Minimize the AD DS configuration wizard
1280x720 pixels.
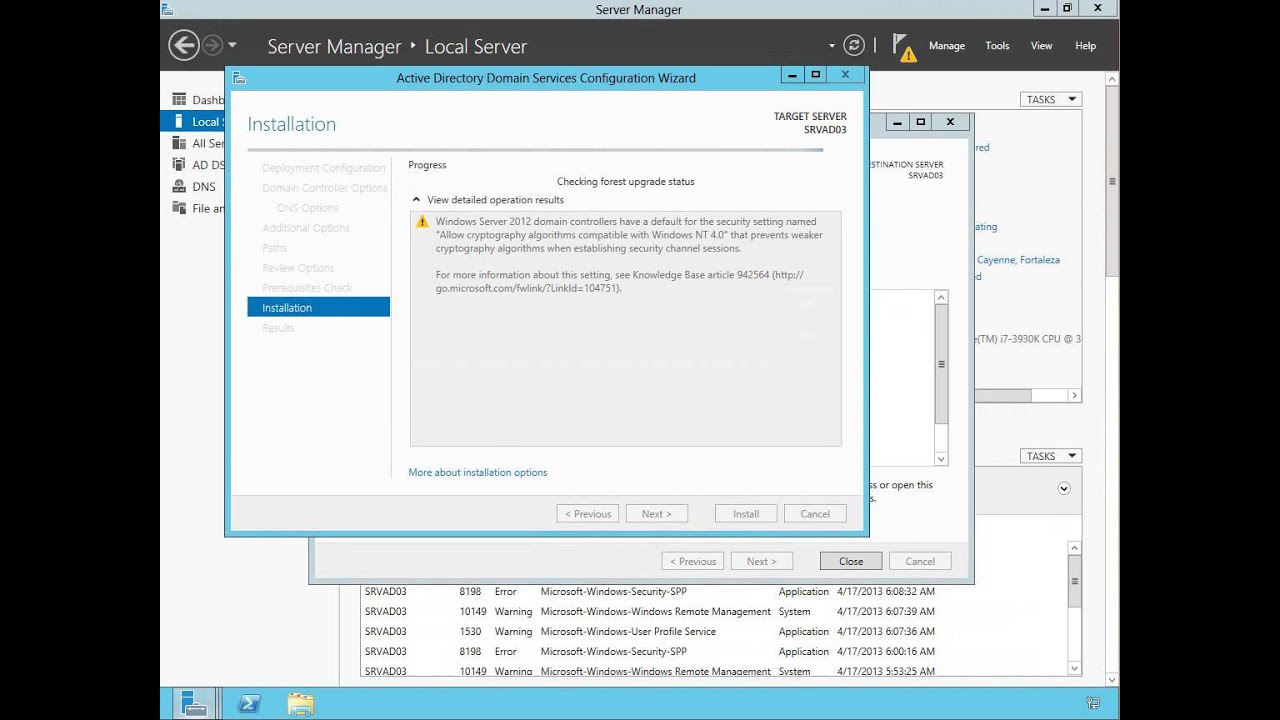pyautogui.click(x=793, y=75)
